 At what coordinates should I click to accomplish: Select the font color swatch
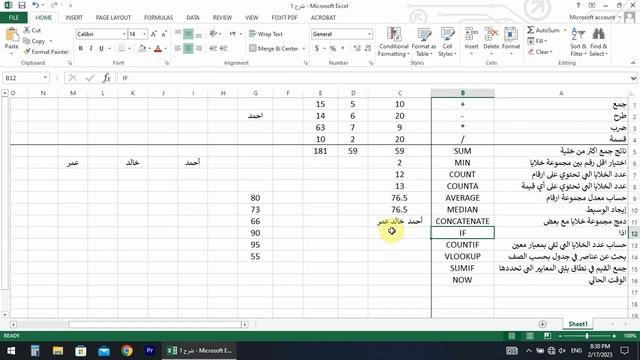pos(158,49)
